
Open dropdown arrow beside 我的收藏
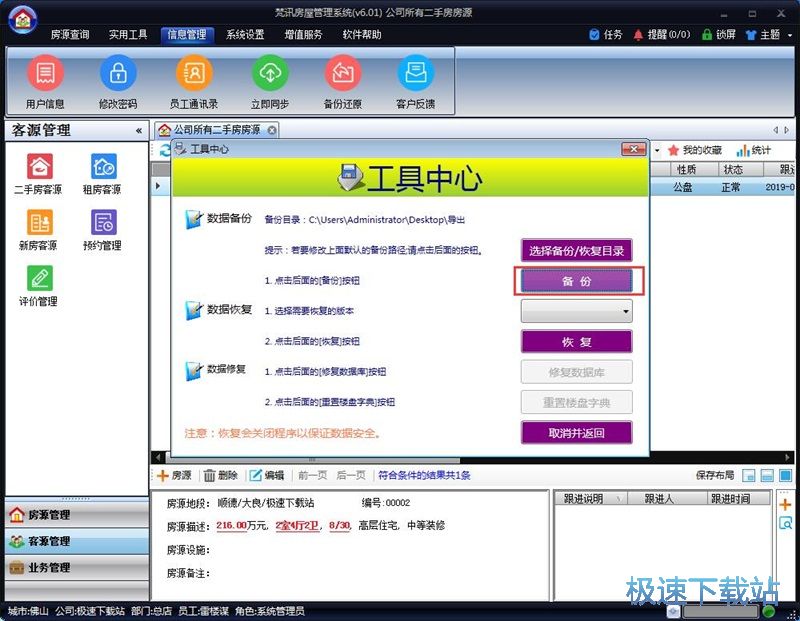tap(657, 150)
